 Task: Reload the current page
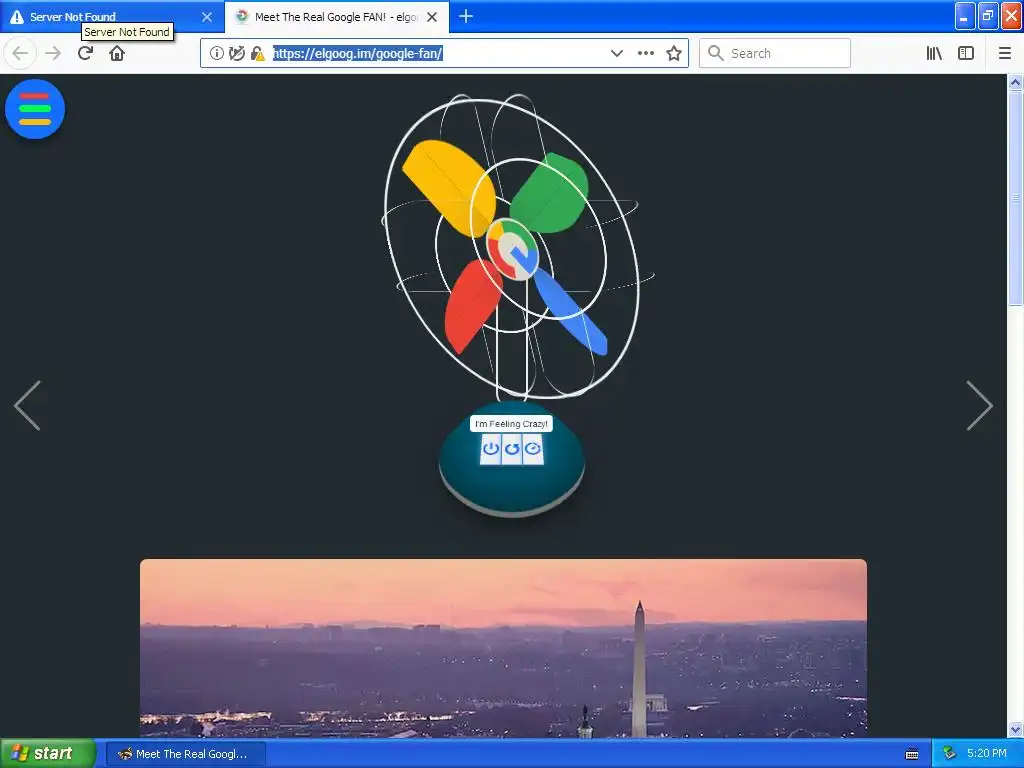tap(85, 53)
